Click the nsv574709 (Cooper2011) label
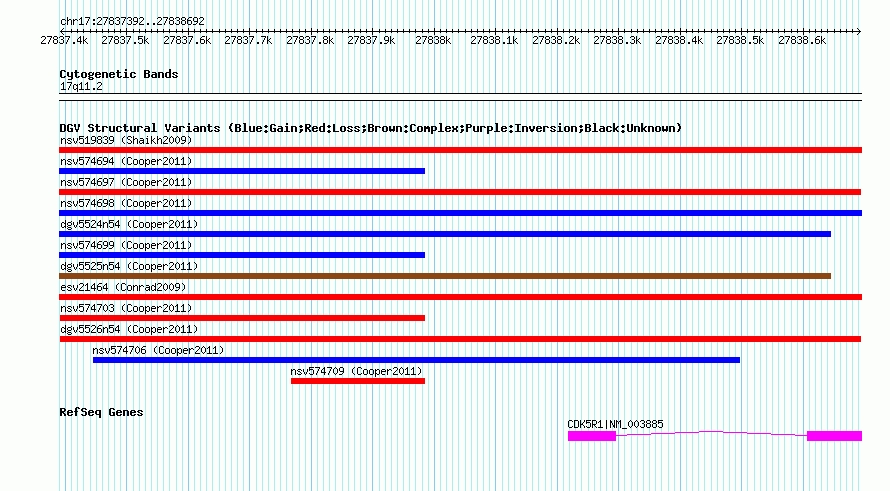 tap(356, 371)
